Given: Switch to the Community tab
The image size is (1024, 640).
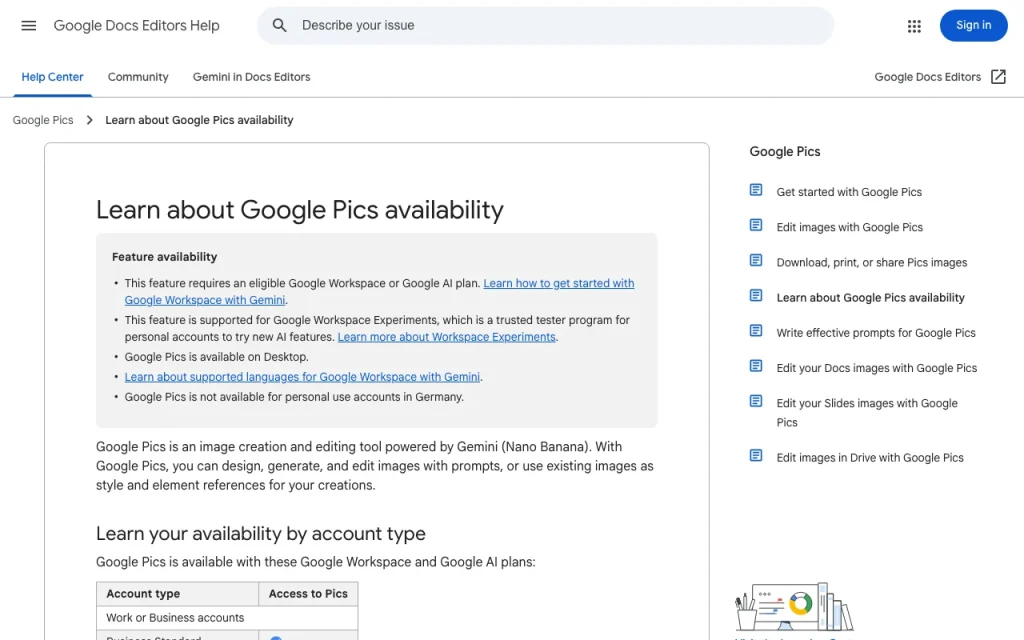Looking at the screenshot, I should tap(138, 77).
